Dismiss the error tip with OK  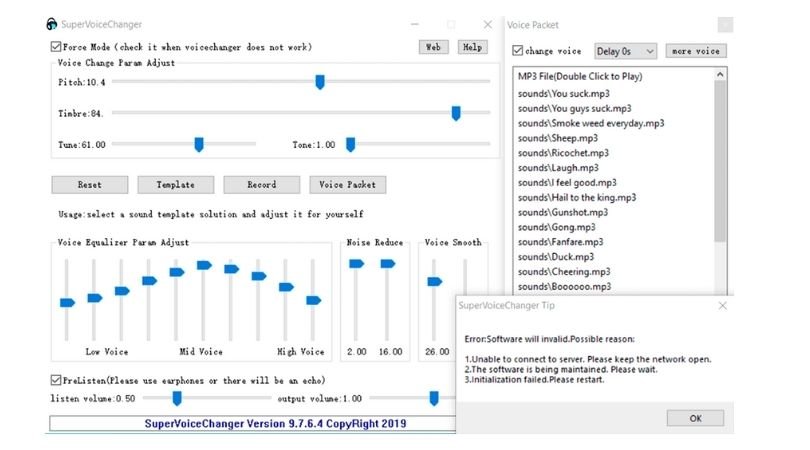695,418
